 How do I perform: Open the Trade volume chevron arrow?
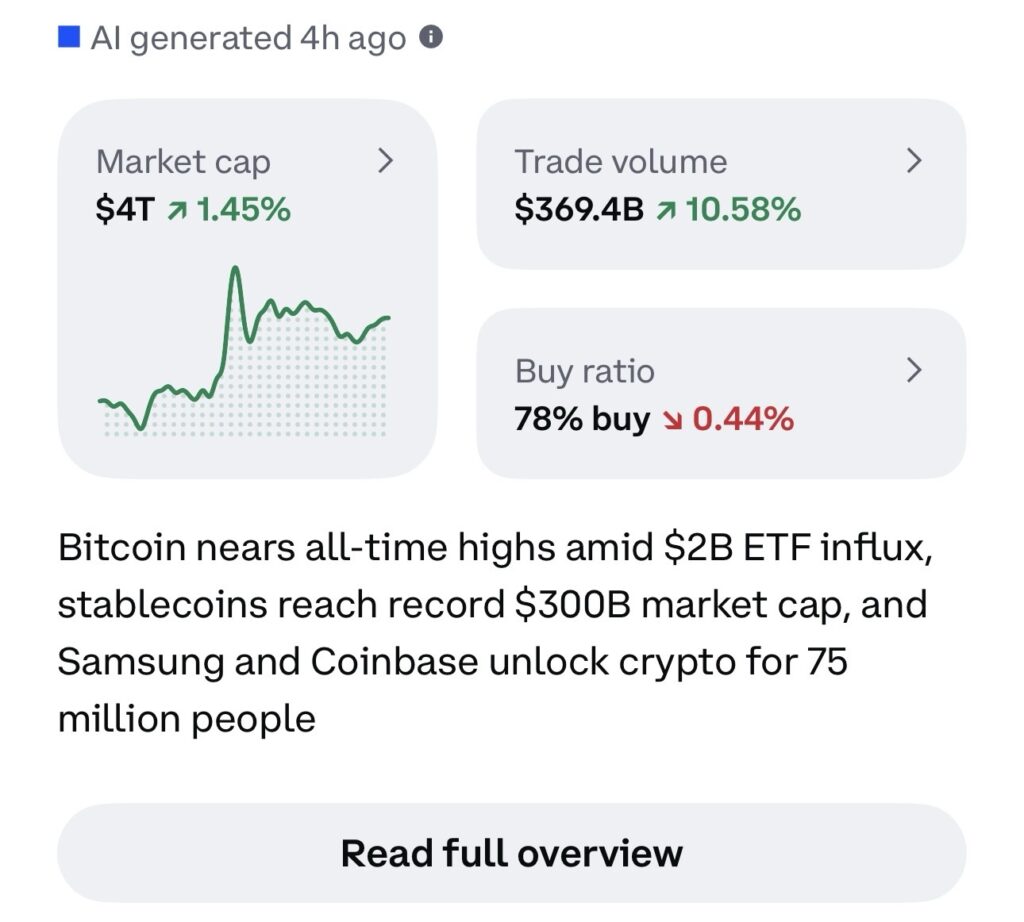913,161
